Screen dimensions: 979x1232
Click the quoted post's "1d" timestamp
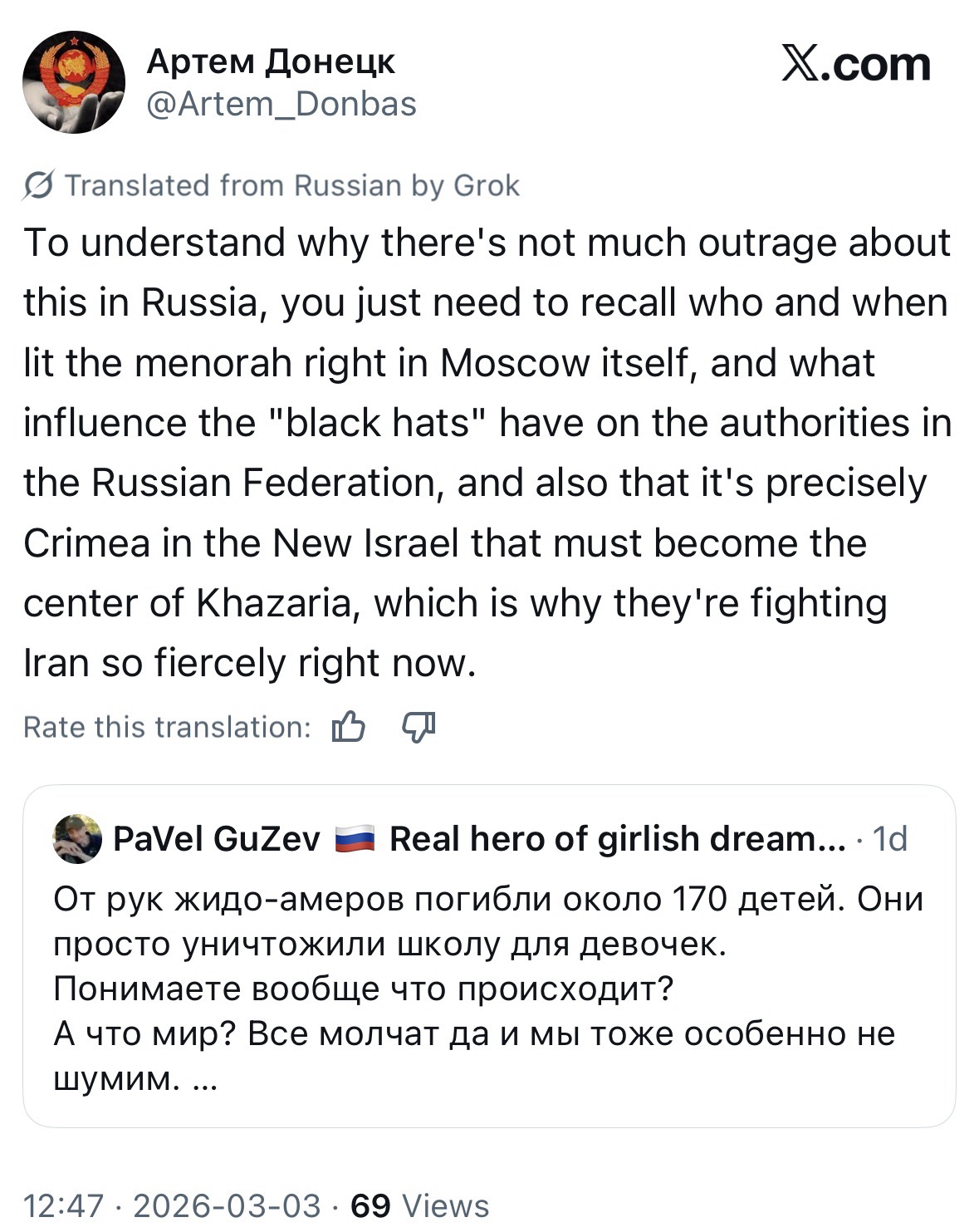coord(889,839)
